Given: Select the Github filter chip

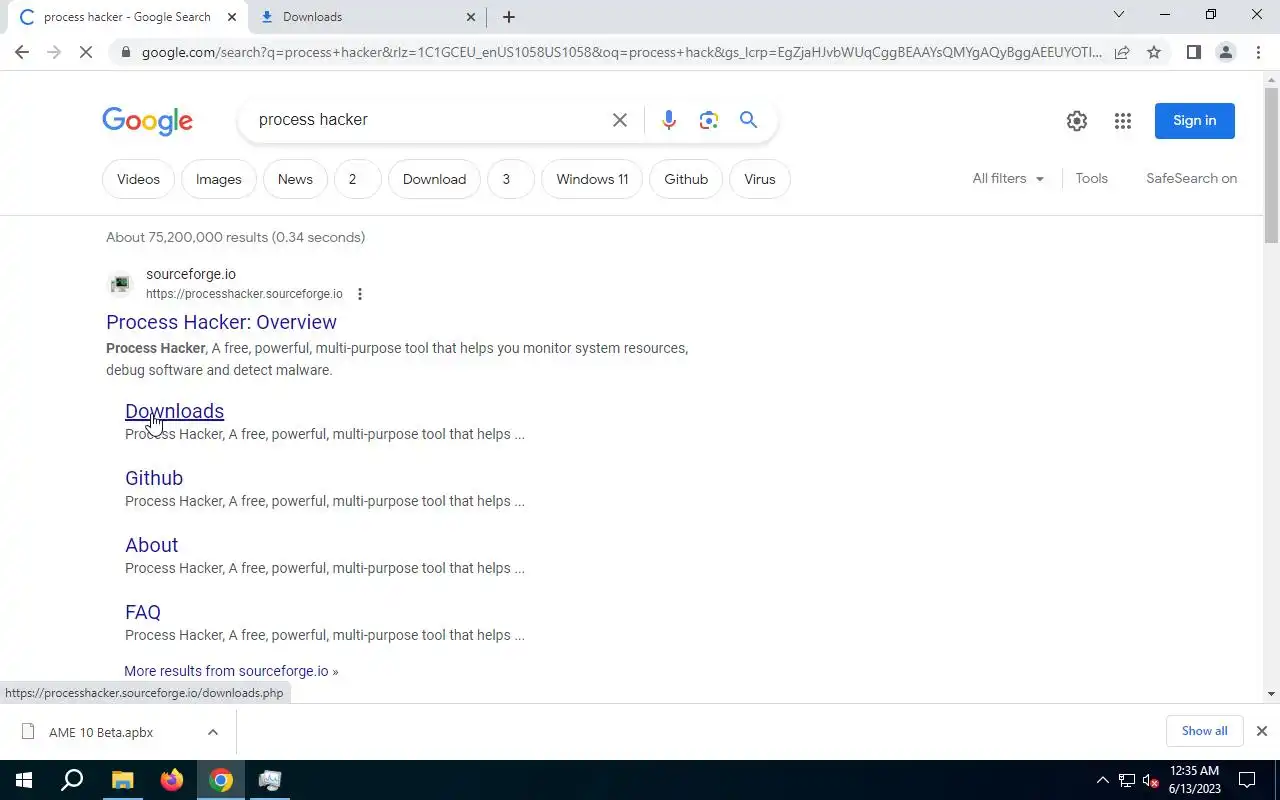Looking at the screenshot, I should [686, 179].
